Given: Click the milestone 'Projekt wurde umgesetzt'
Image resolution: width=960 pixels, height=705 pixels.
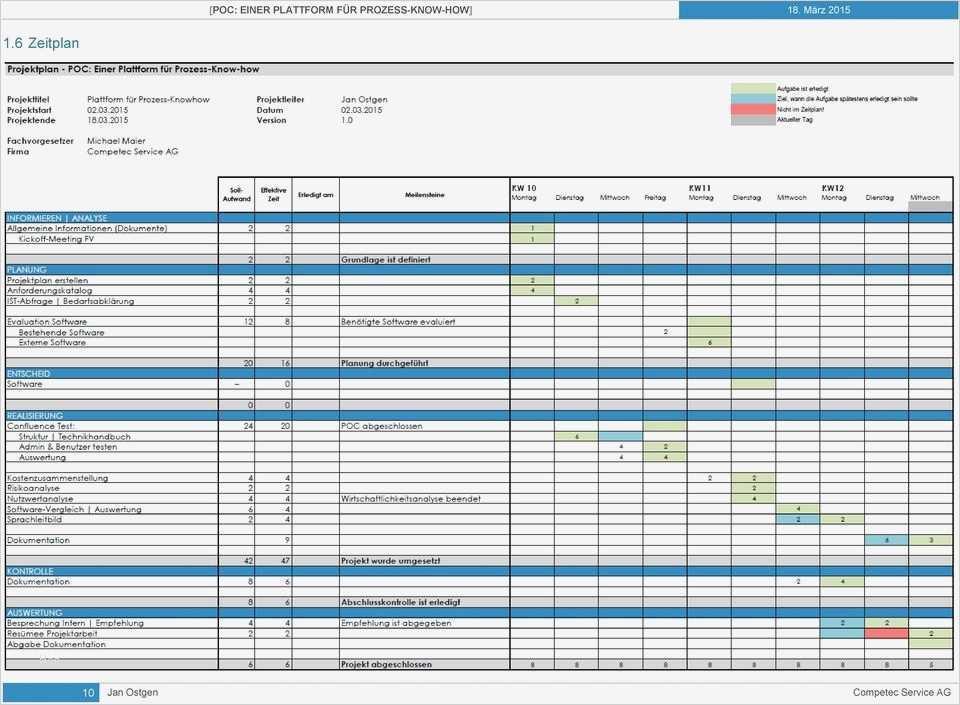Looking at the screenshot, I should [x=391, y=561].
